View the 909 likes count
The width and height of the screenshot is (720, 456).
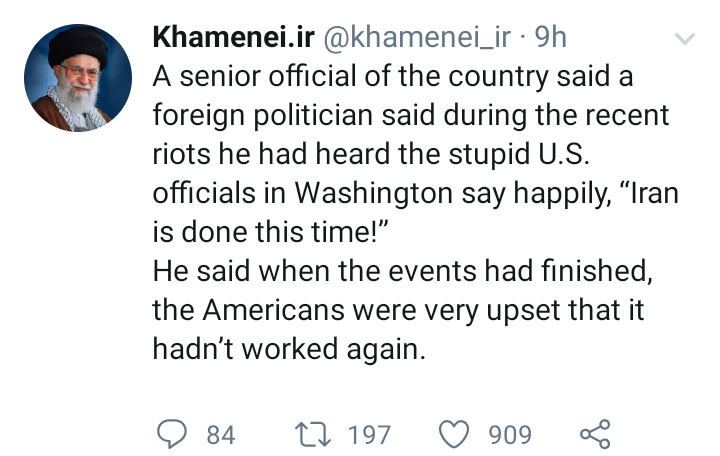[510, 435]
